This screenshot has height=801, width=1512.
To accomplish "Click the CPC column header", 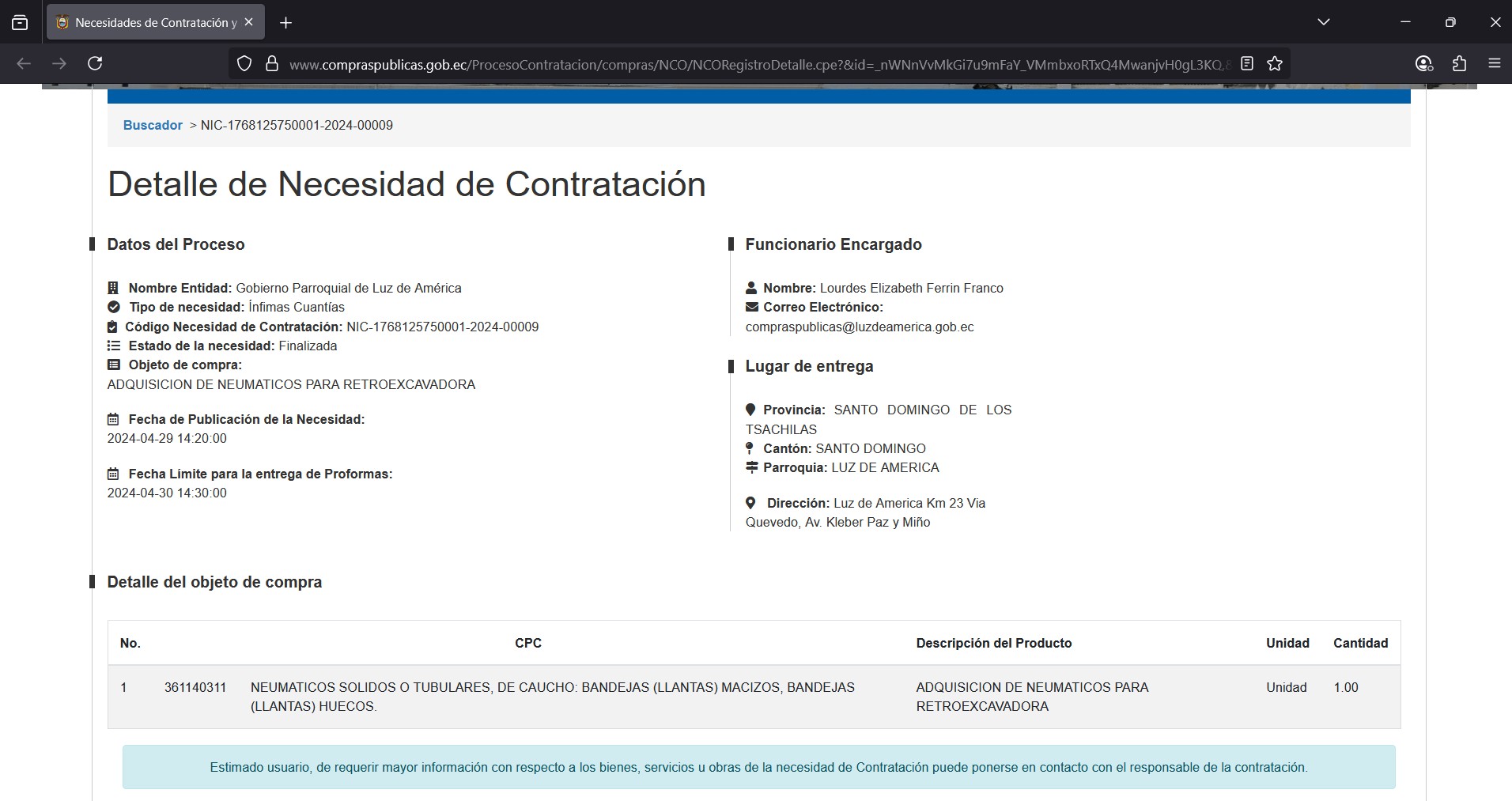I will [x=528, y=643].
